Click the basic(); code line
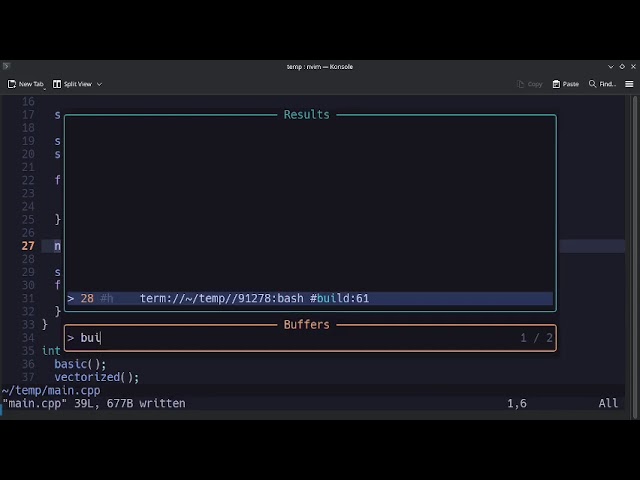 [x=80, y=364]
